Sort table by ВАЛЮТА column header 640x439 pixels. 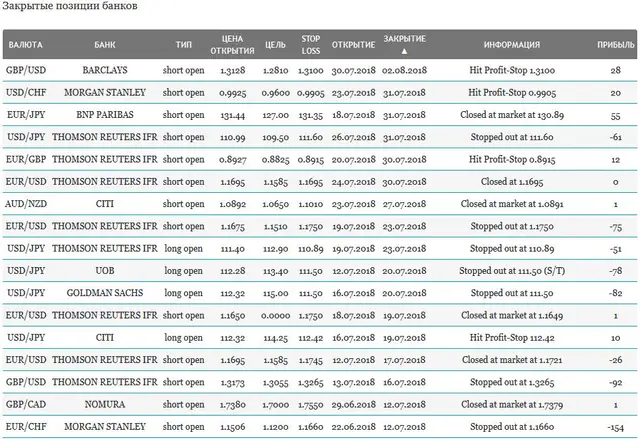(25, 44)
